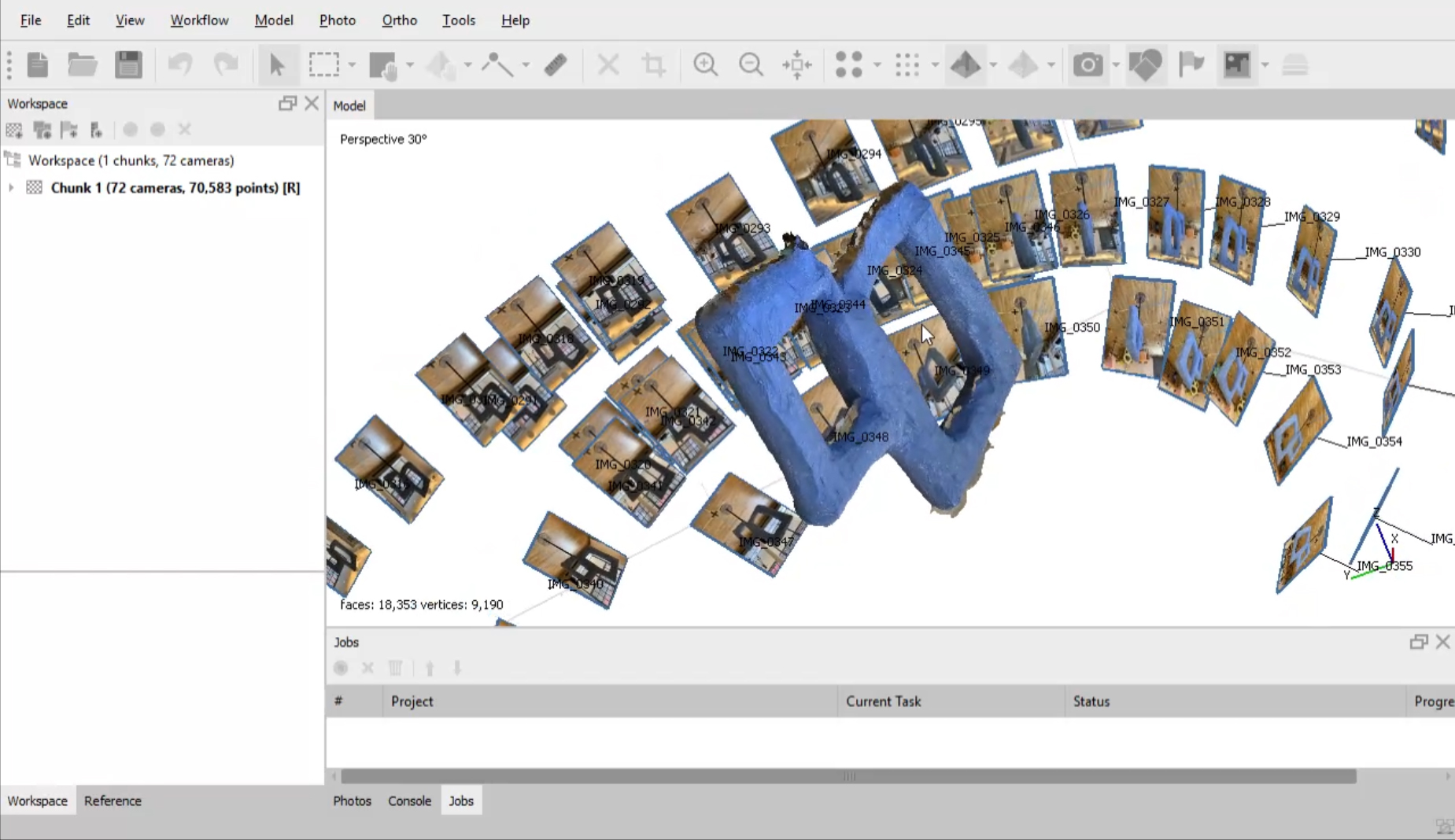Expand the Chunk 1 tree node
This screenshot has width=1455, height=840.
(11, 188)
